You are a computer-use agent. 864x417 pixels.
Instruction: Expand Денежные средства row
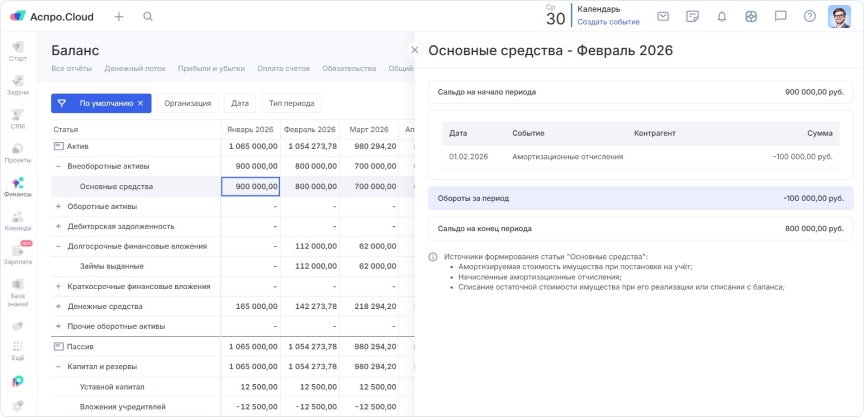tap(58, 306)
